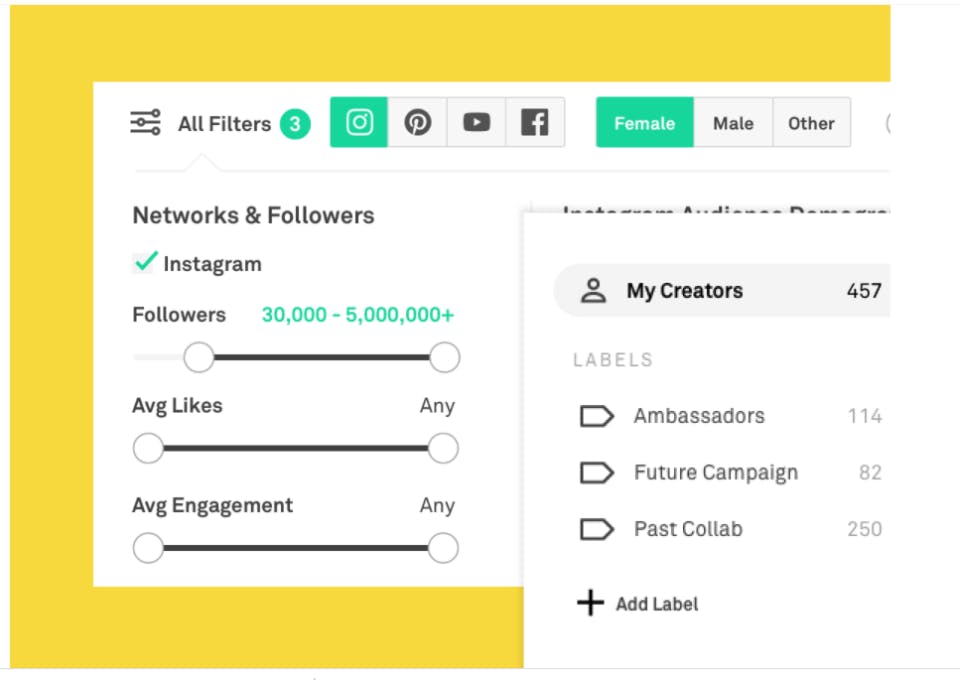Open the Future Campaign label

point(715,472)
